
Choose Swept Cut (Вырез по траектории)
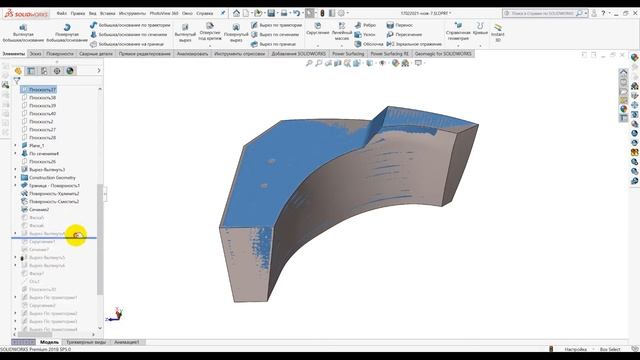pyautogui.click(x=276, y=25)
